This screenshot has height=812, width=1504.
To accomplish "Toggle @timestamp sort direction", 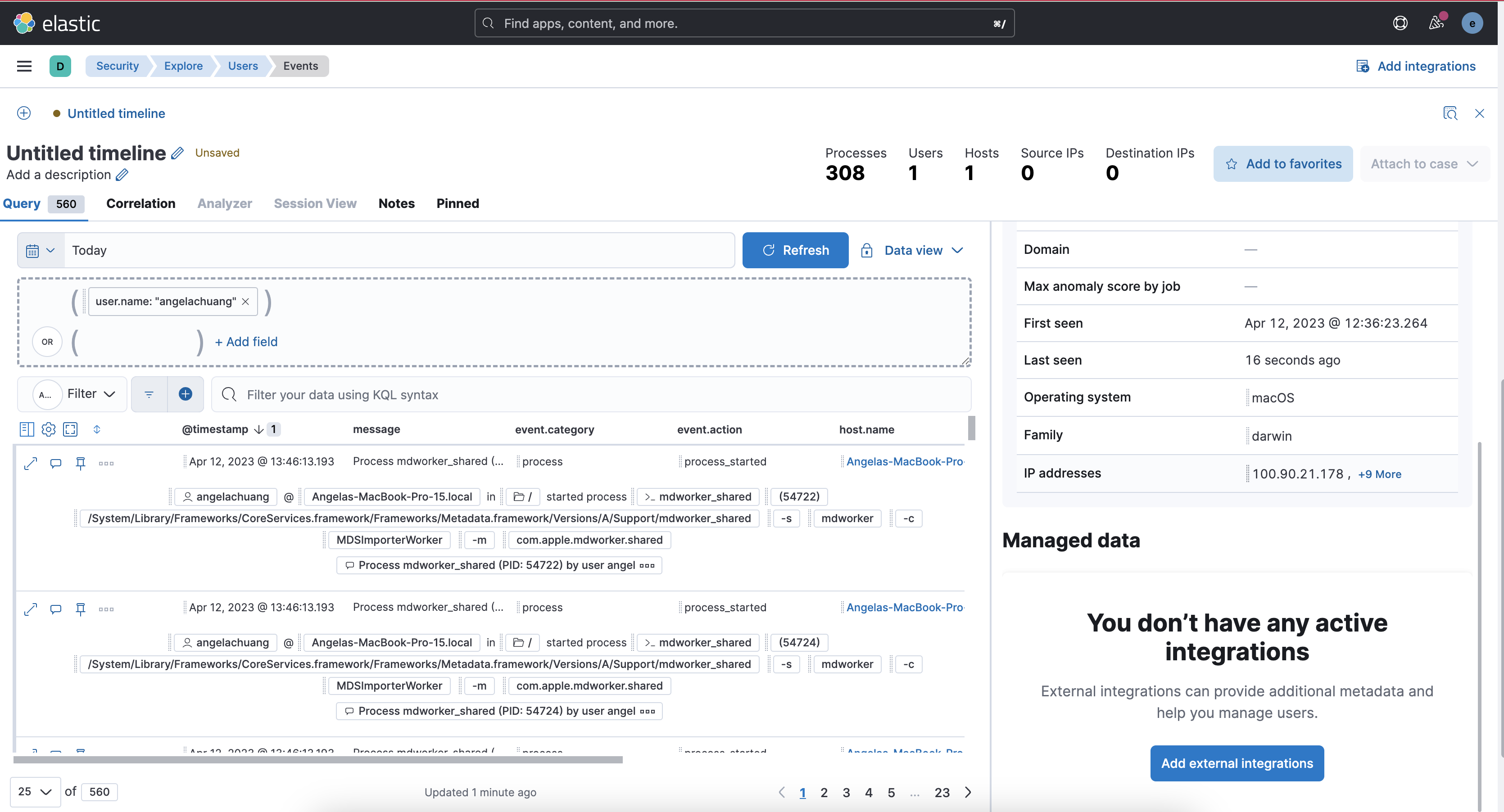I will [x=258, y=429].
